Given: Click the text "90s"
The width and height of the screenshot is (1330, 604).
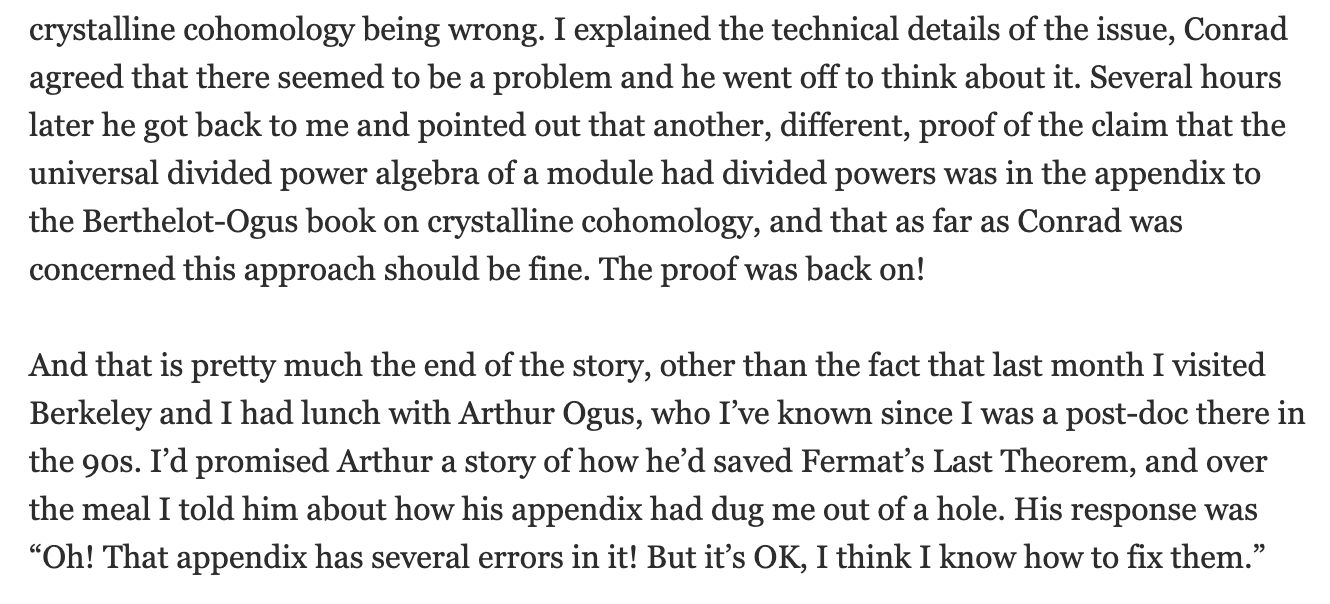Looking at the screenshot, I should pyautogui.click(x=101, y=462).
